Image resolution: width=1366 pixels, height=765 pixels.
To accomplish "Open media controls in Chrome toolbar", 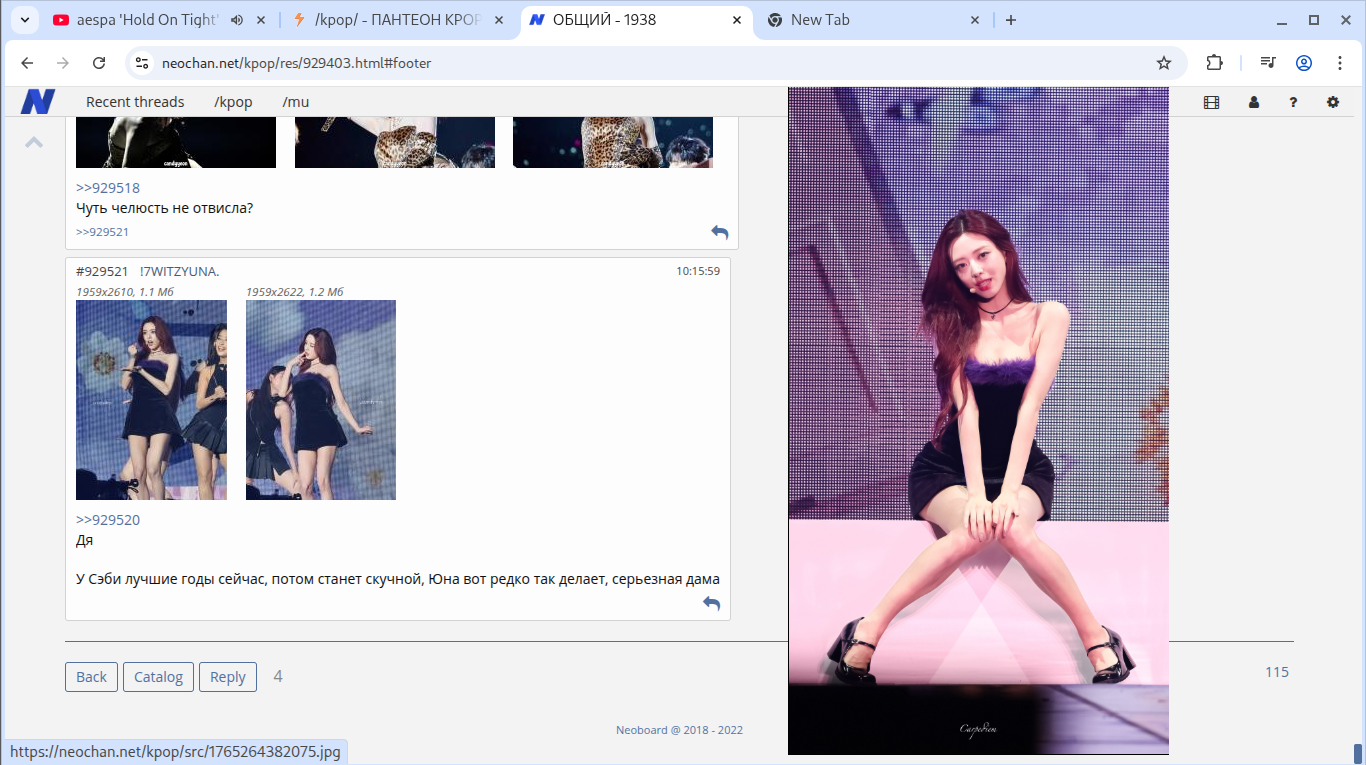I will (1268, 63).
